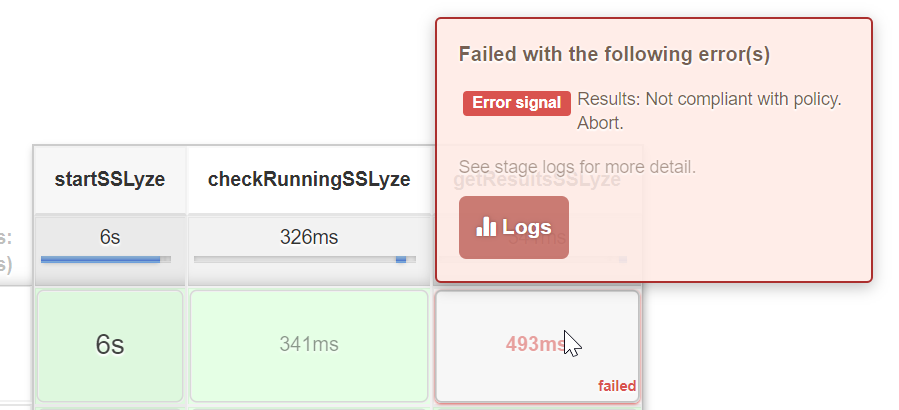Click the 'Not compliant with policy' error message
The height and width of the screenshot is (410, 899).
tap(709, 100)
